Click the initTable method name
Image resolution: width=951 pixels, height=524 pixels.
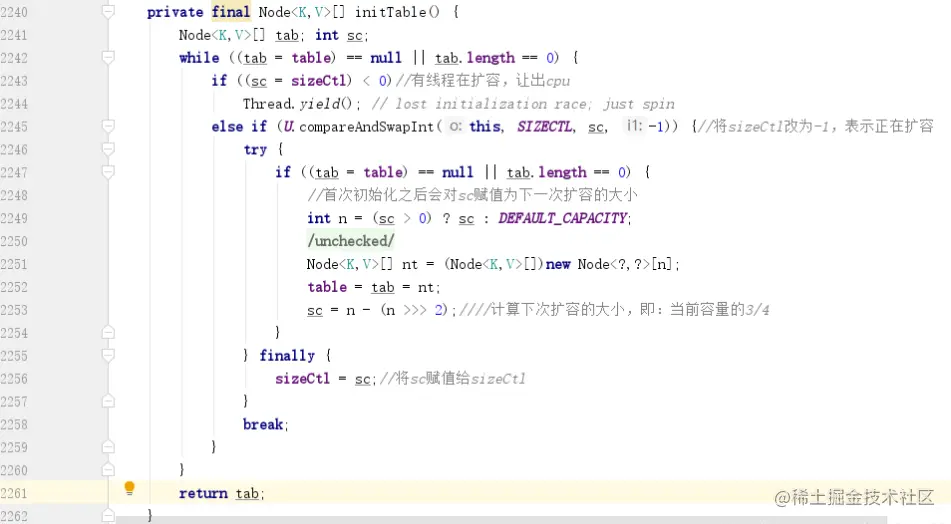(x=391, y=12)
